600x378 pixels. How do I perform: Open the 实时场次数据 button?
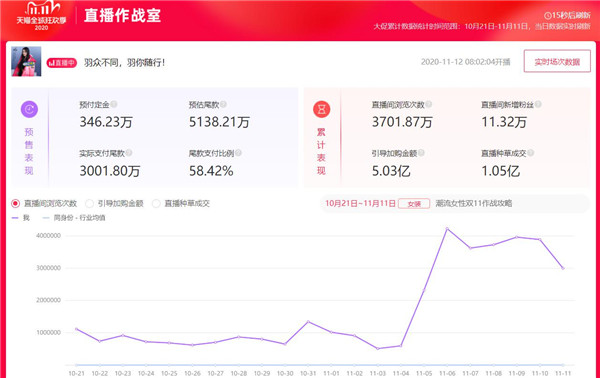click(x=557, y=61)
